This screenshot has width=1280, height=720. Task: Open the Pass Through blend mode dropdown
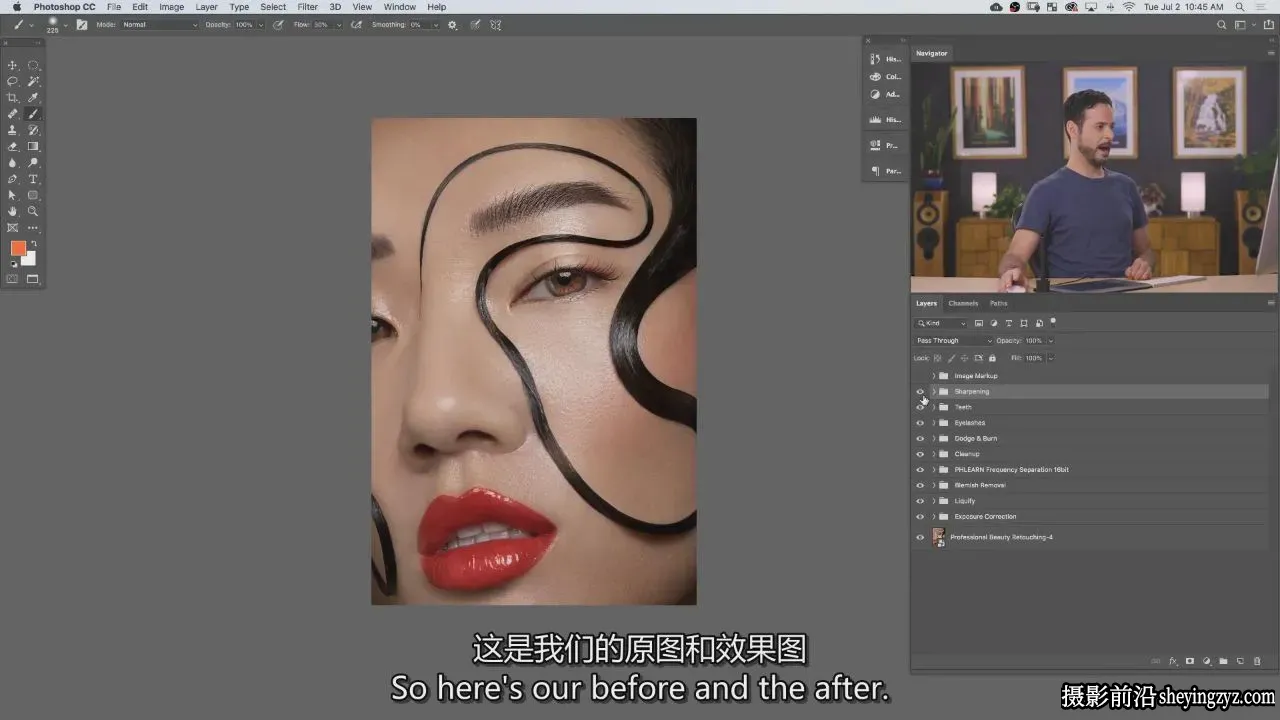(x=953, y=341)
